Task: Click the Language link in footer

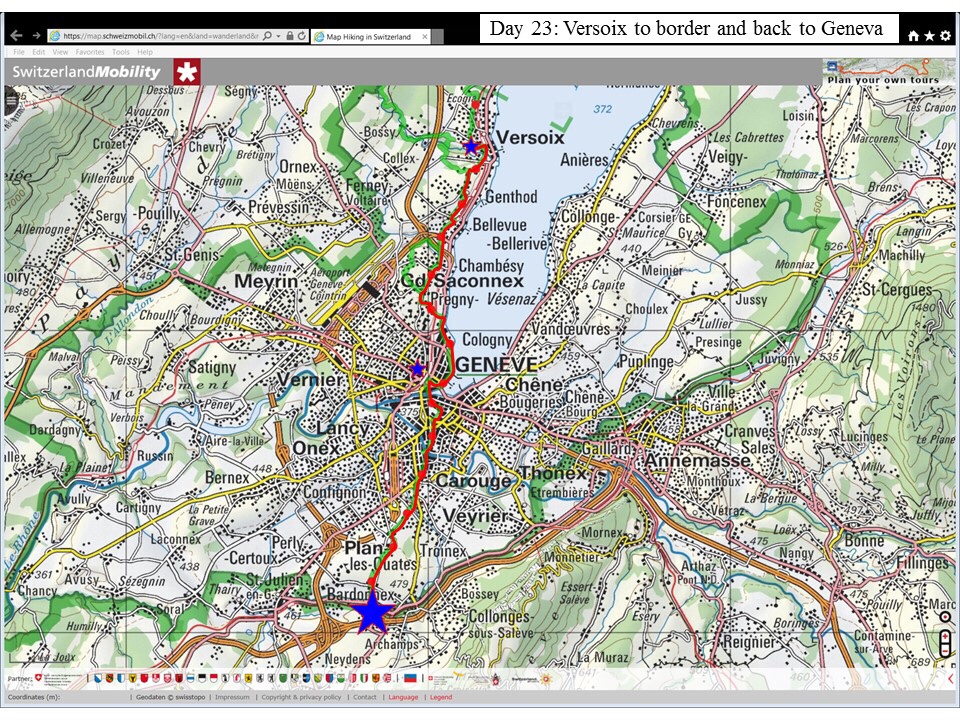Action: (x=403, y=697)
